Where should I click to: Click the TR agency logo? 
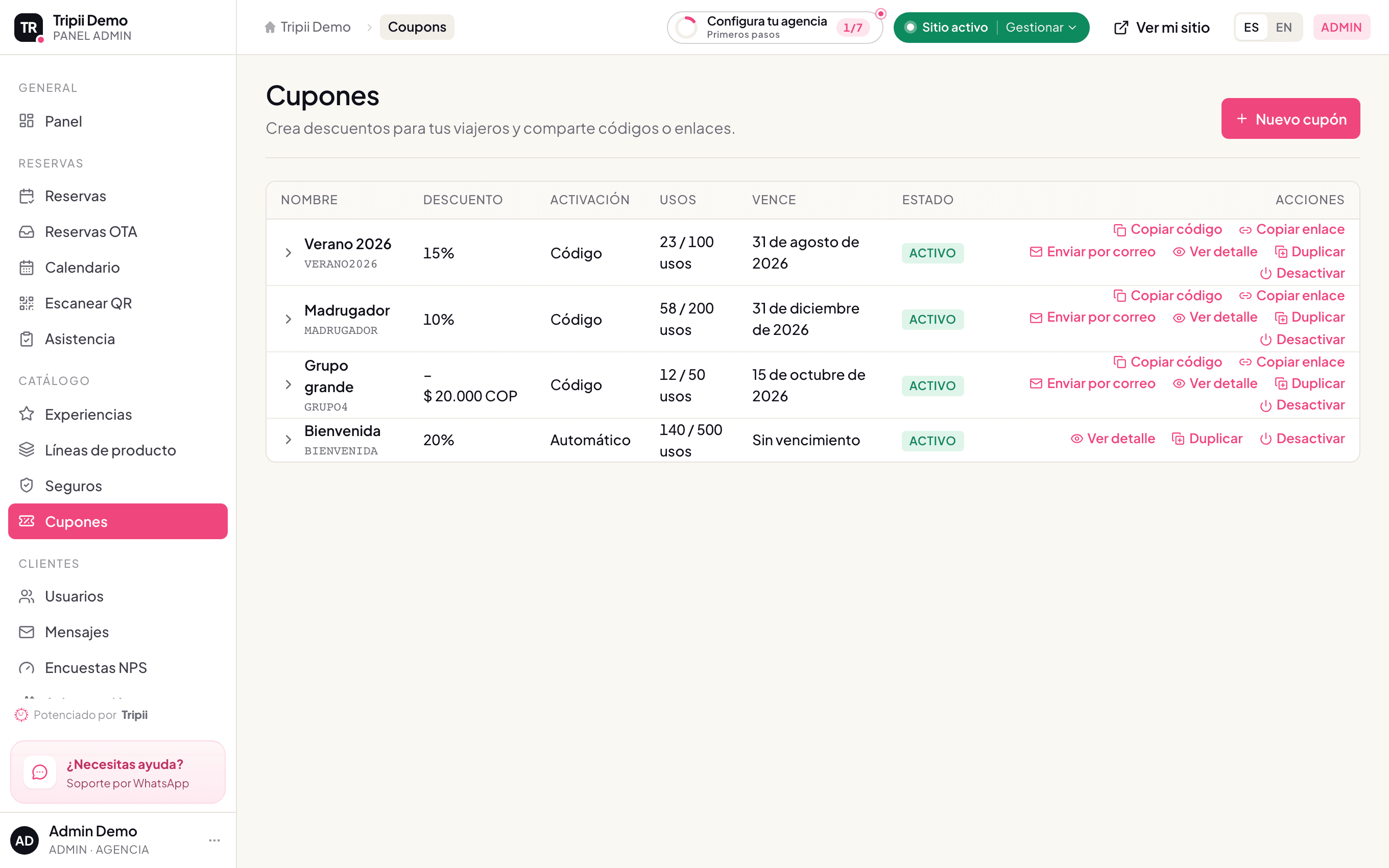coord(29,28)
